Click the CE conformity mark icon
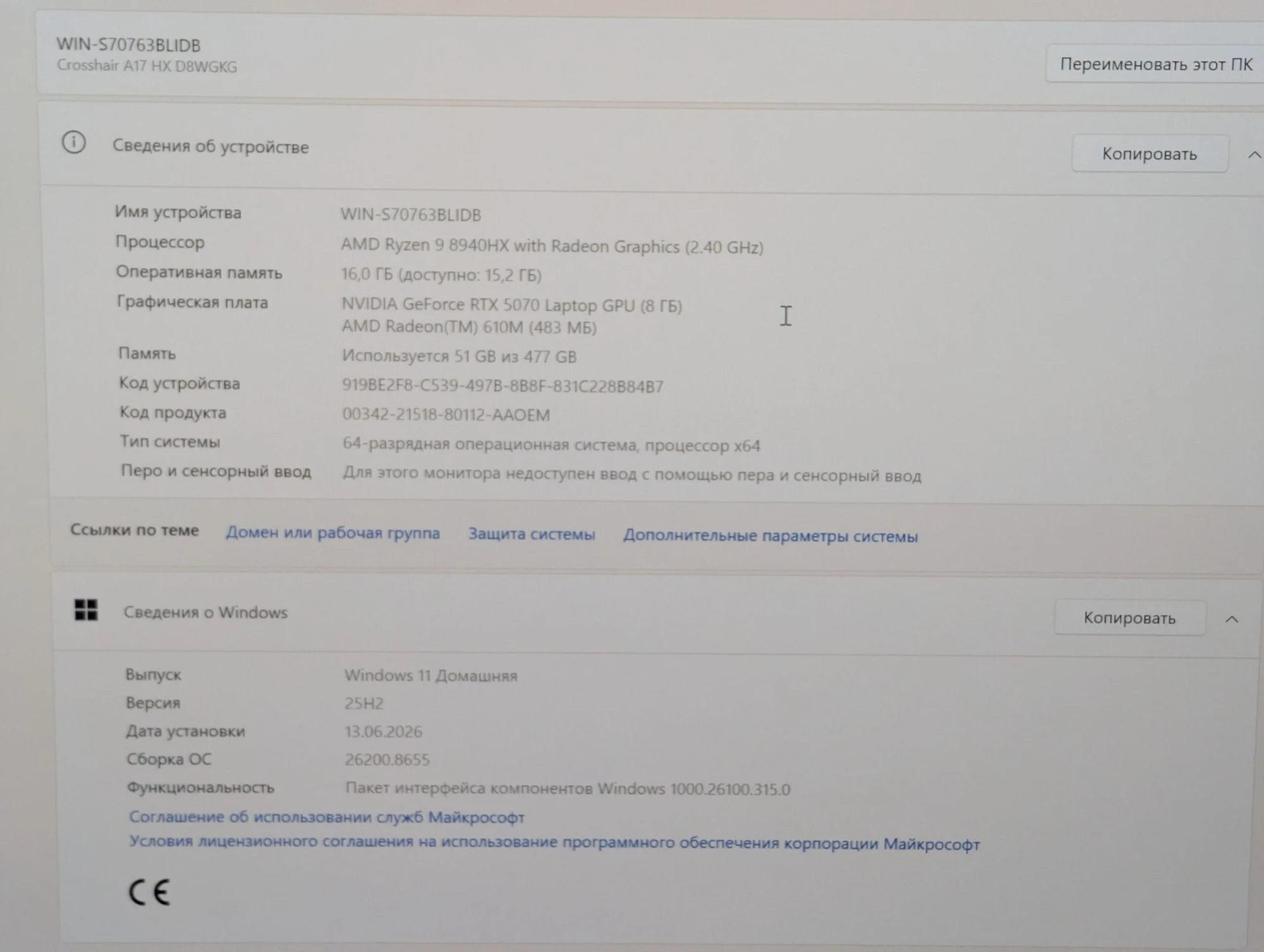 (150, 893)
